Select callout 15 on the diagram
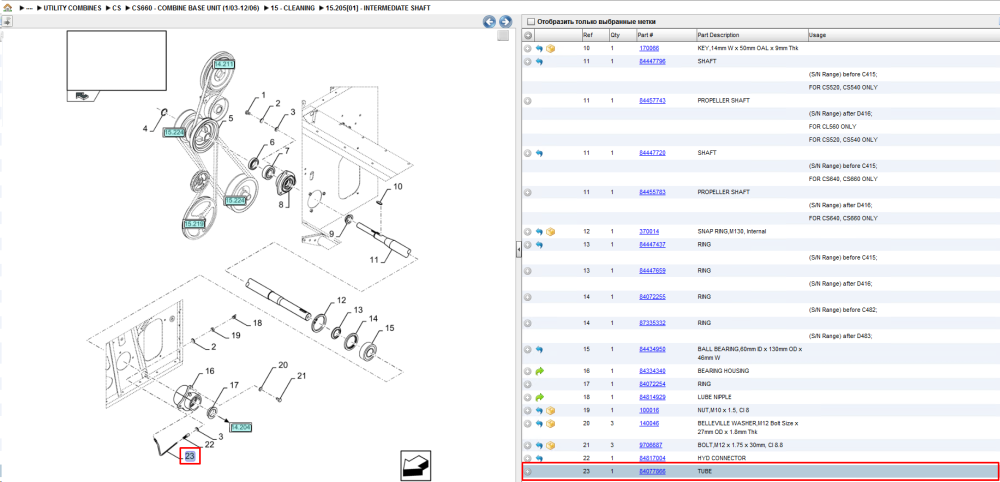This screenshot has width=1000, height=482. (x=390, y=328)
